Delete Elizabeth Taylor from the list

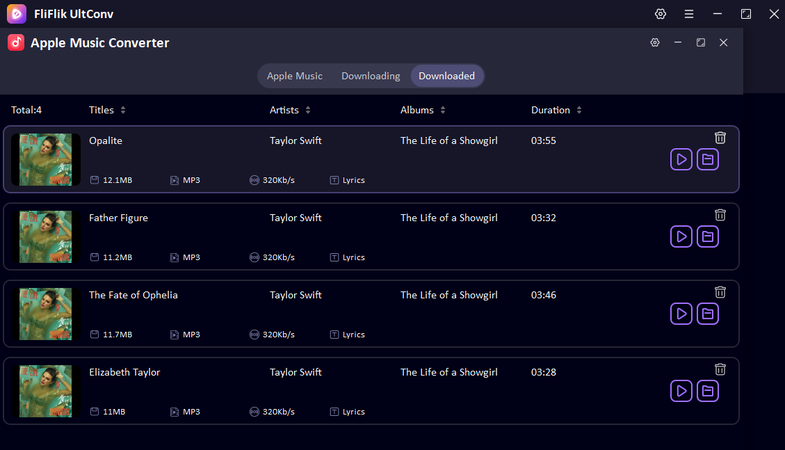pyautogui.click(x=720, y=369)
